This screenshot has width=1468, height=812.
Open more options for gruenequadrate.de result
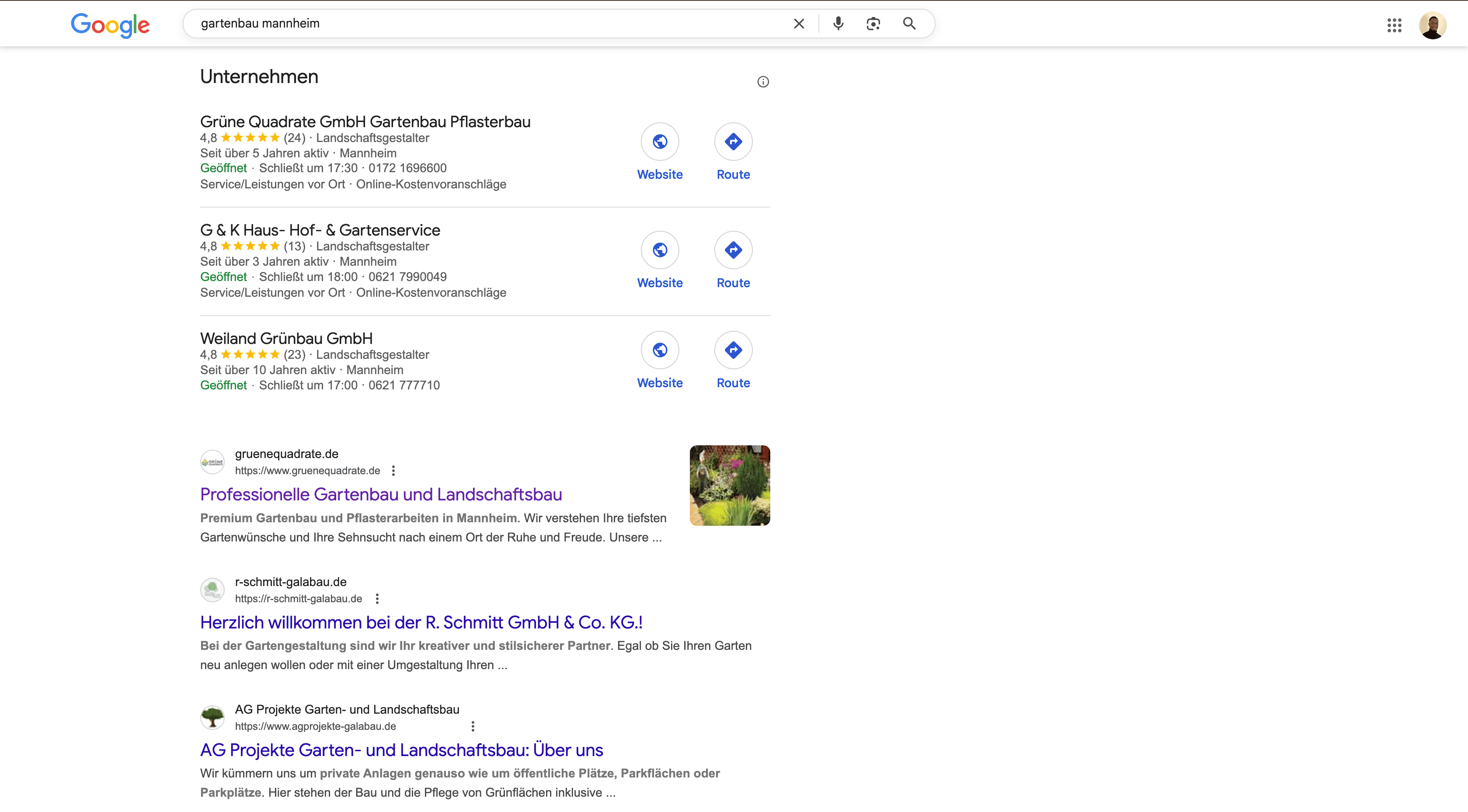(393, 471)
